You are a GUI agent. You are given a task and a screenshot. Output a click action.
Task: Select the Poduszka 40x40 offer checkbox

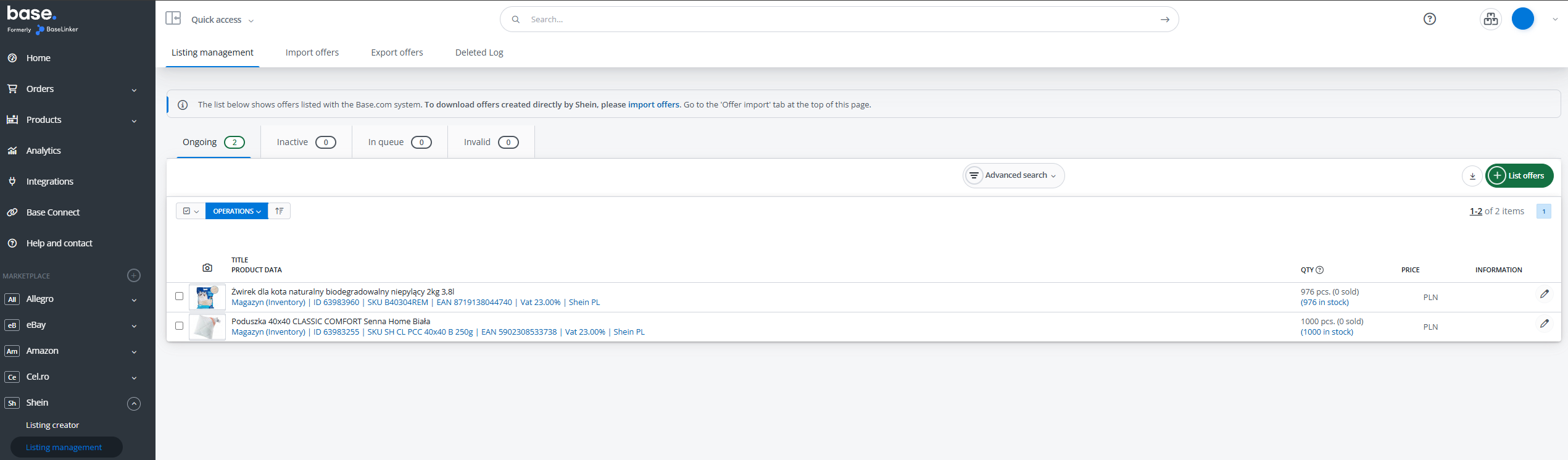pyautogui.click(x=180, y=326)
